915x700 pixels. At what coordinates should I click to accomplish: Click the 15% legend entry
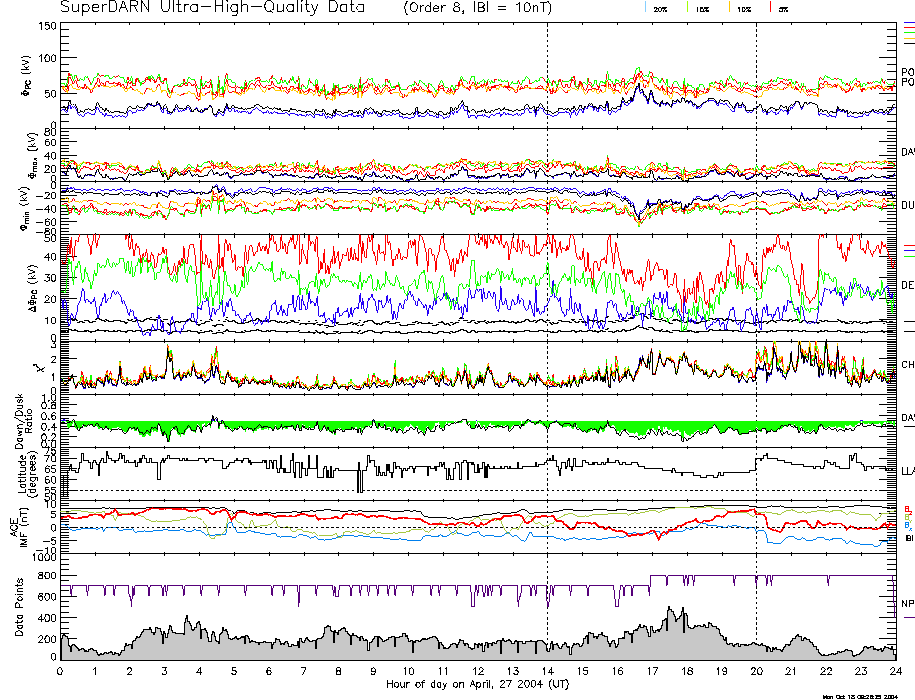[x=701, y=8]
